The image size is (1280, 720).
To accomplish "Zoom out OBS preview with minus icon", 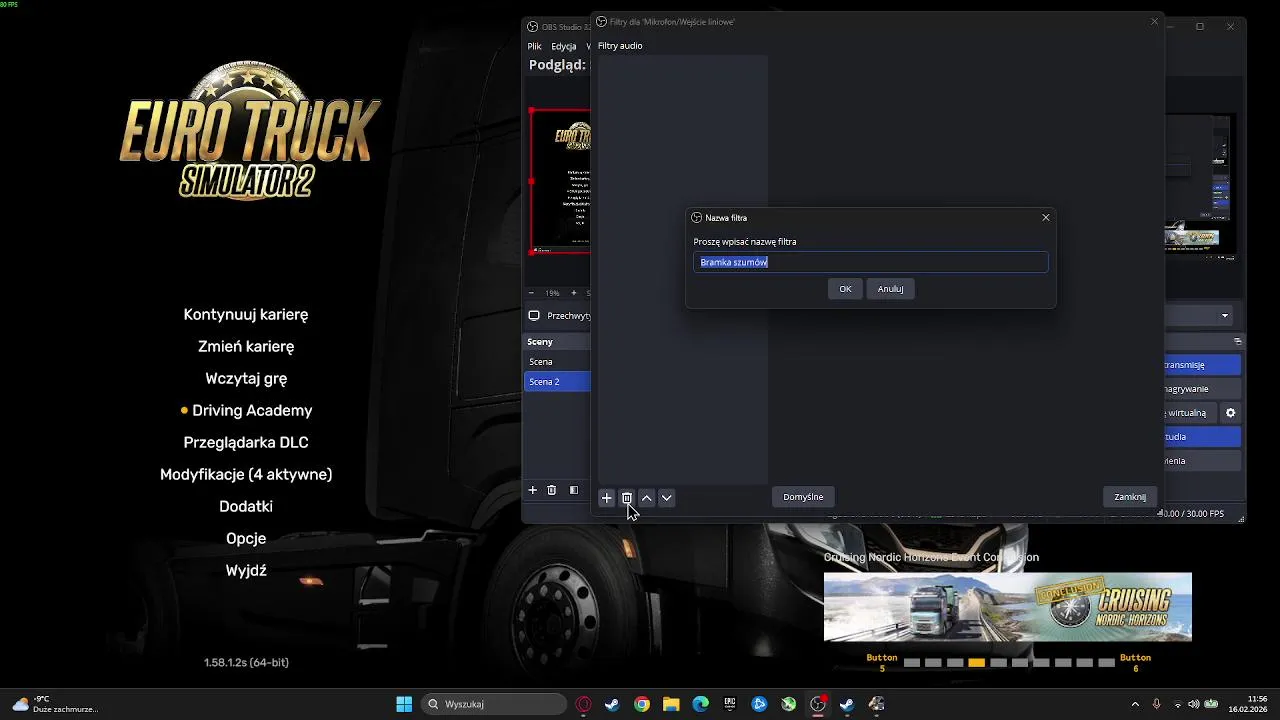I will 531,293.
